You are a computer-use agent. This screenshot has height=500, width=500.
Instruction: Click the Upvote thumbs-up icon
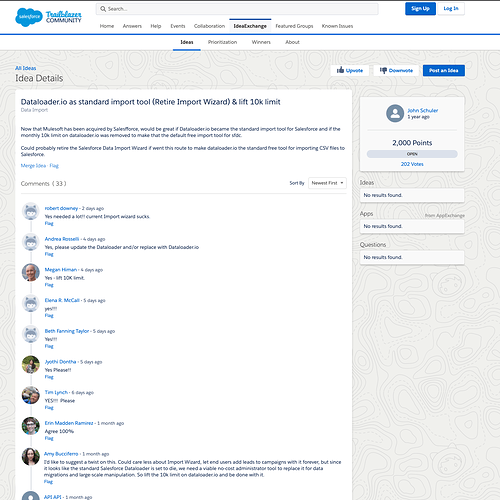tap(340, 70)
